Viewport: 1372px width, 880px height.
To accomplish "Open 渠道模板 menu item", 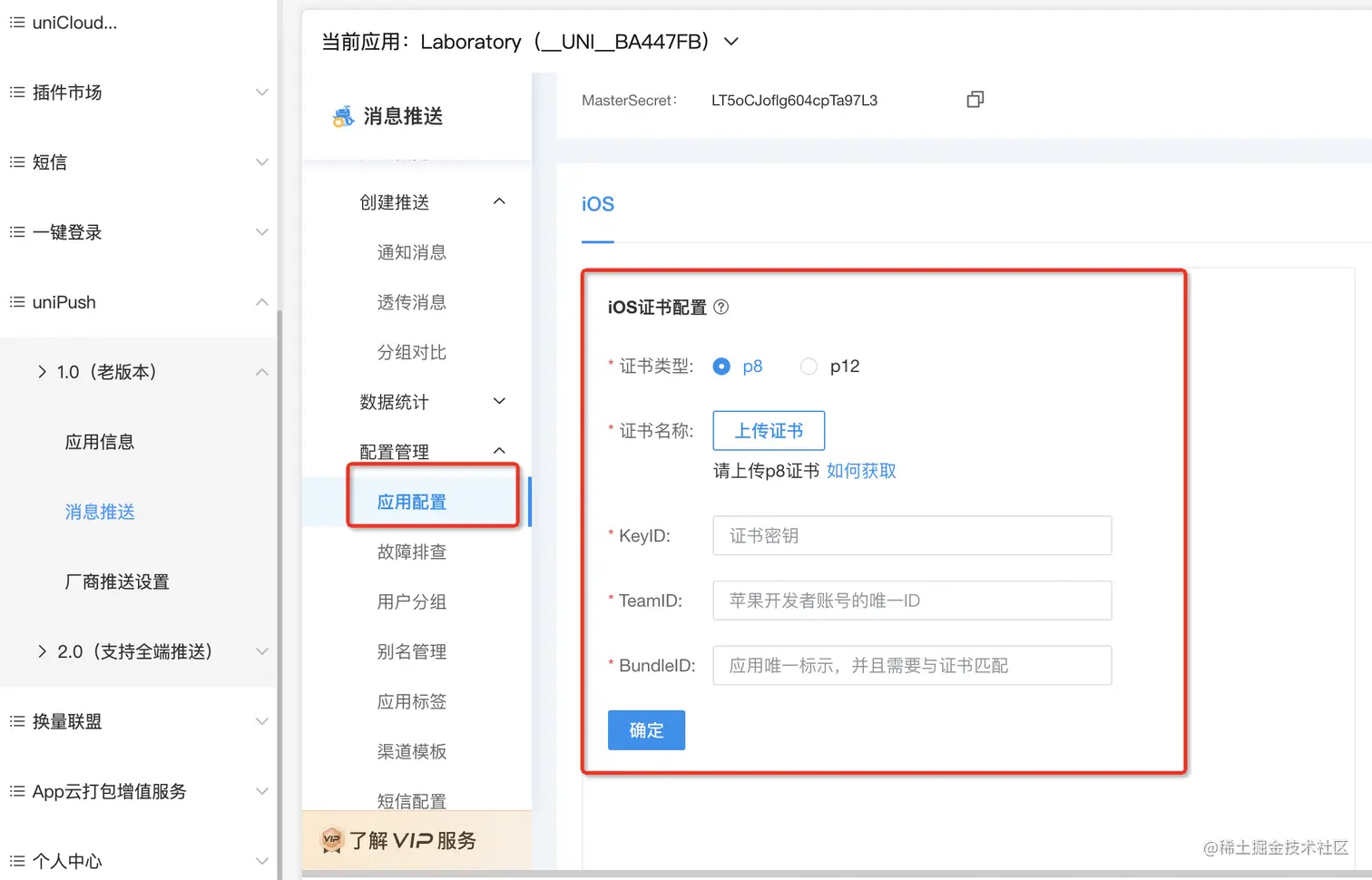I will pos(412,751).
